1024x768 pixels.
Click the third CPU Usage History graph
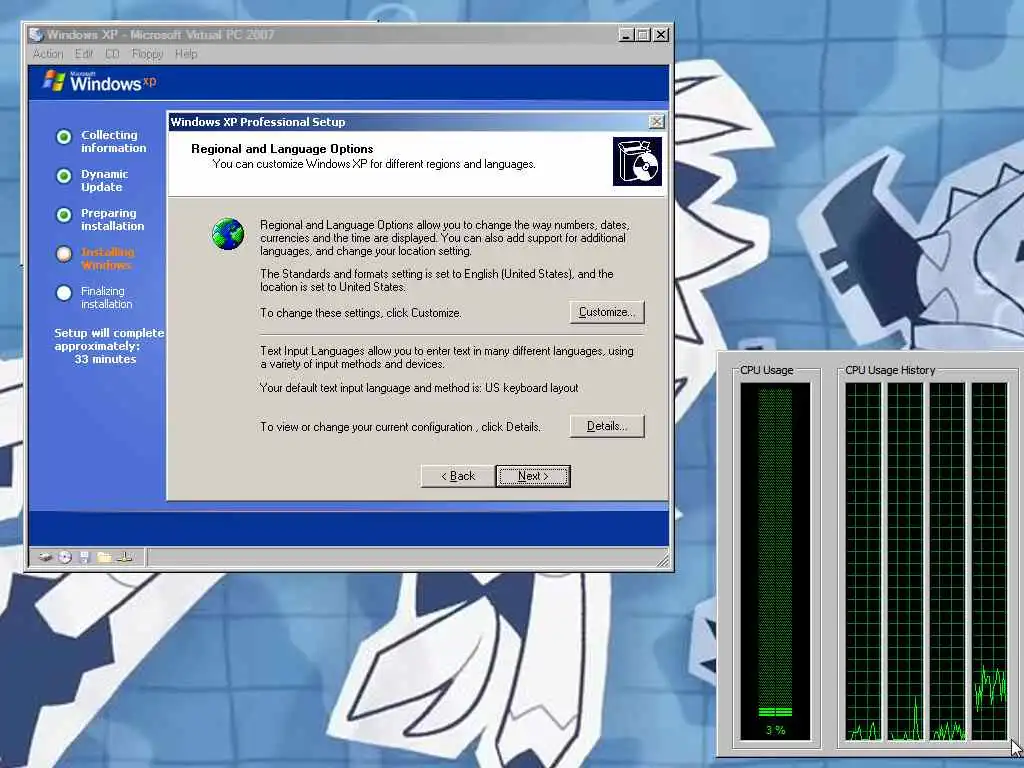tap(947, 562)
